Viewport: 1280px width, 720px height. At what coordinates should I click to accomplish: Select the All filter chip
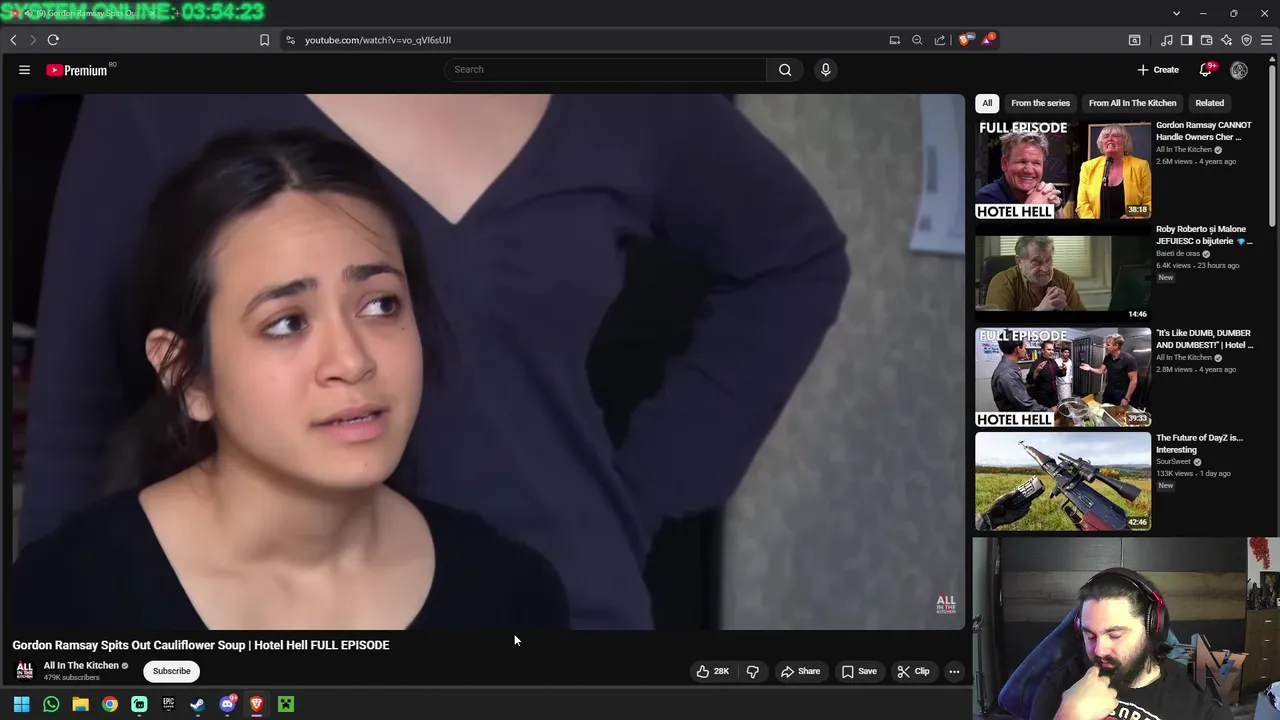click(x=987, y=103)
